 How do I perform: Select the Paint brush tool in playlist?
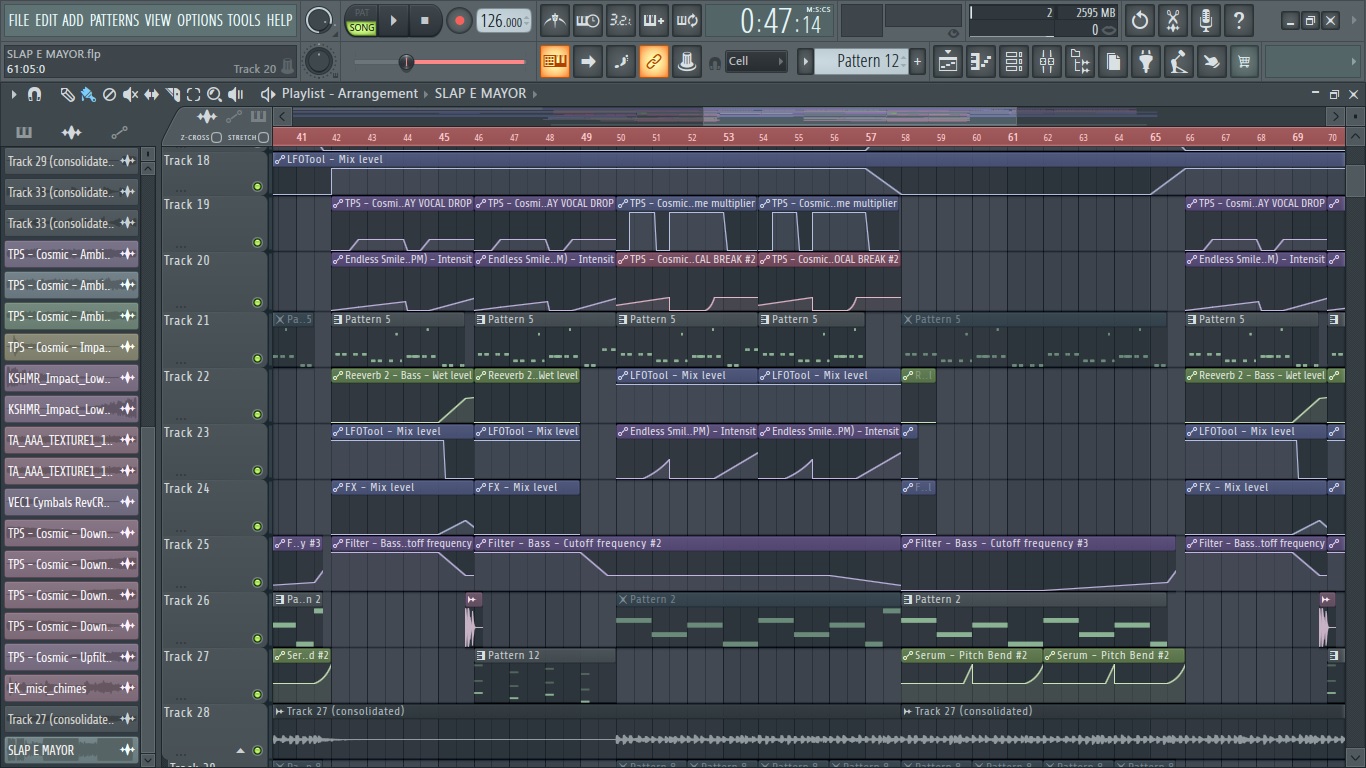click(x=88, y=94)
